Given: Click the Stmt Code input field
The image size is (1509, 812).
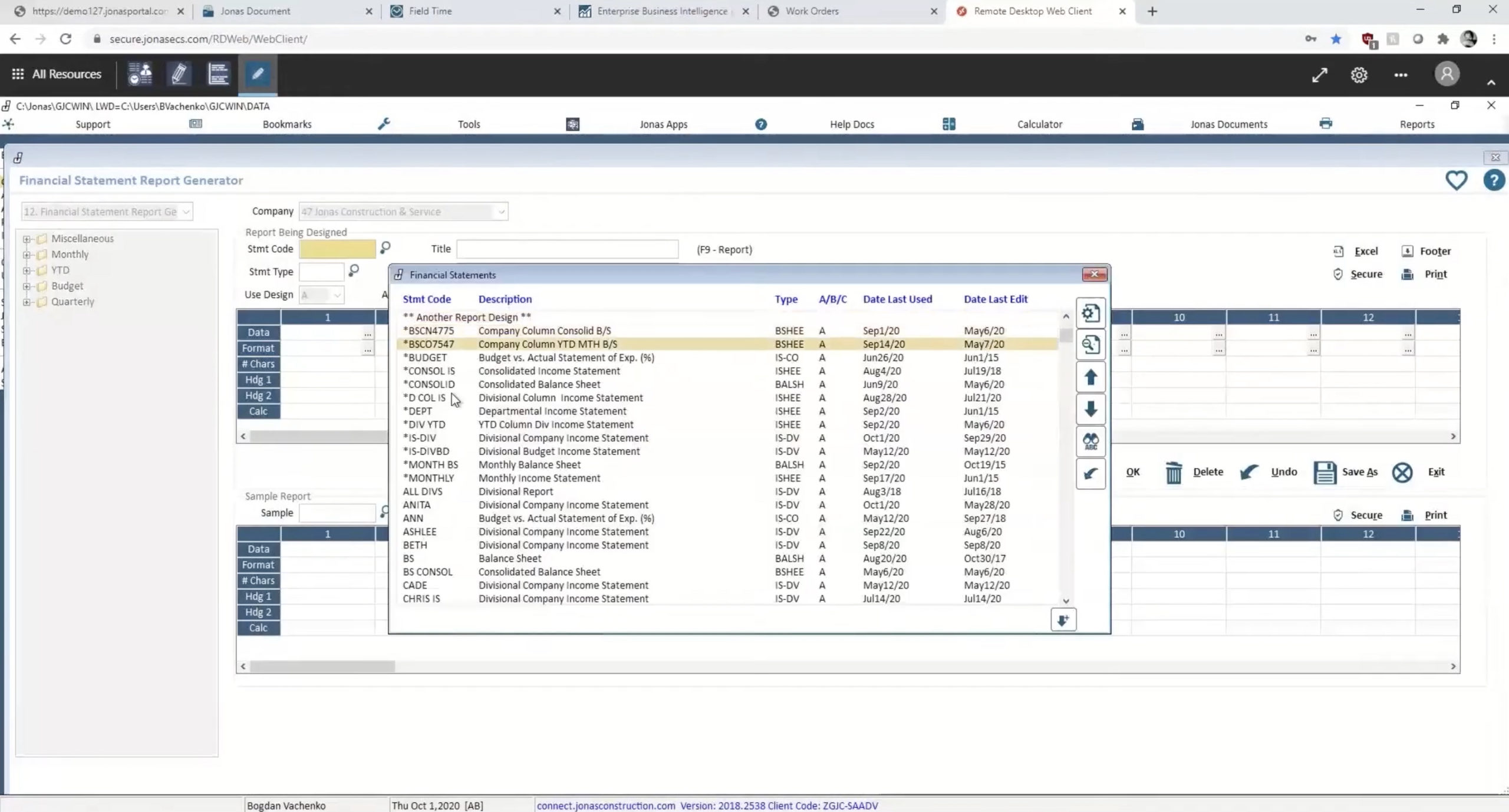Looking at the screenshot, I should click(x=337, y=249).
